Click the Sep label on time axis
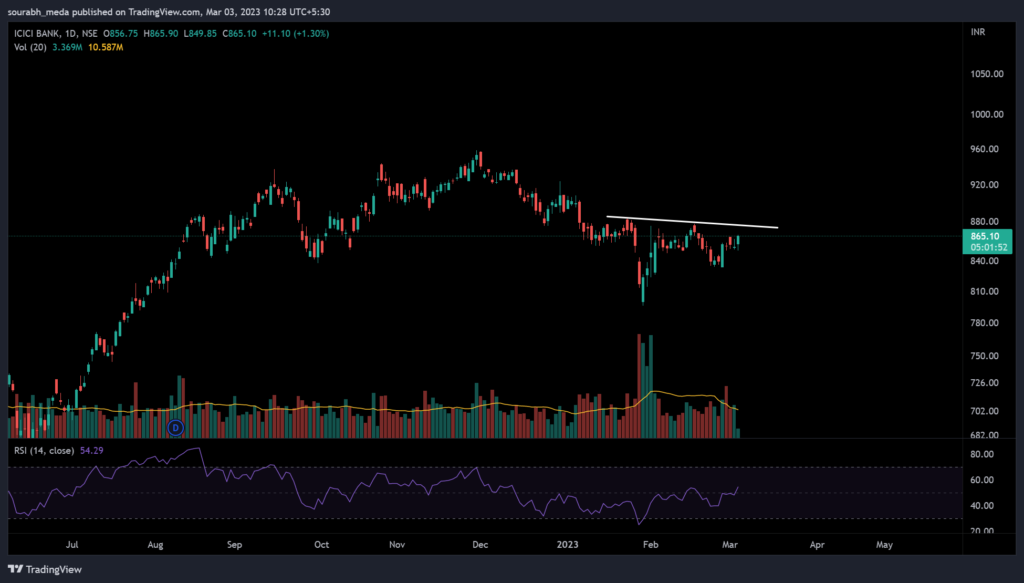1024x583 pixels. tap(234, 544)
